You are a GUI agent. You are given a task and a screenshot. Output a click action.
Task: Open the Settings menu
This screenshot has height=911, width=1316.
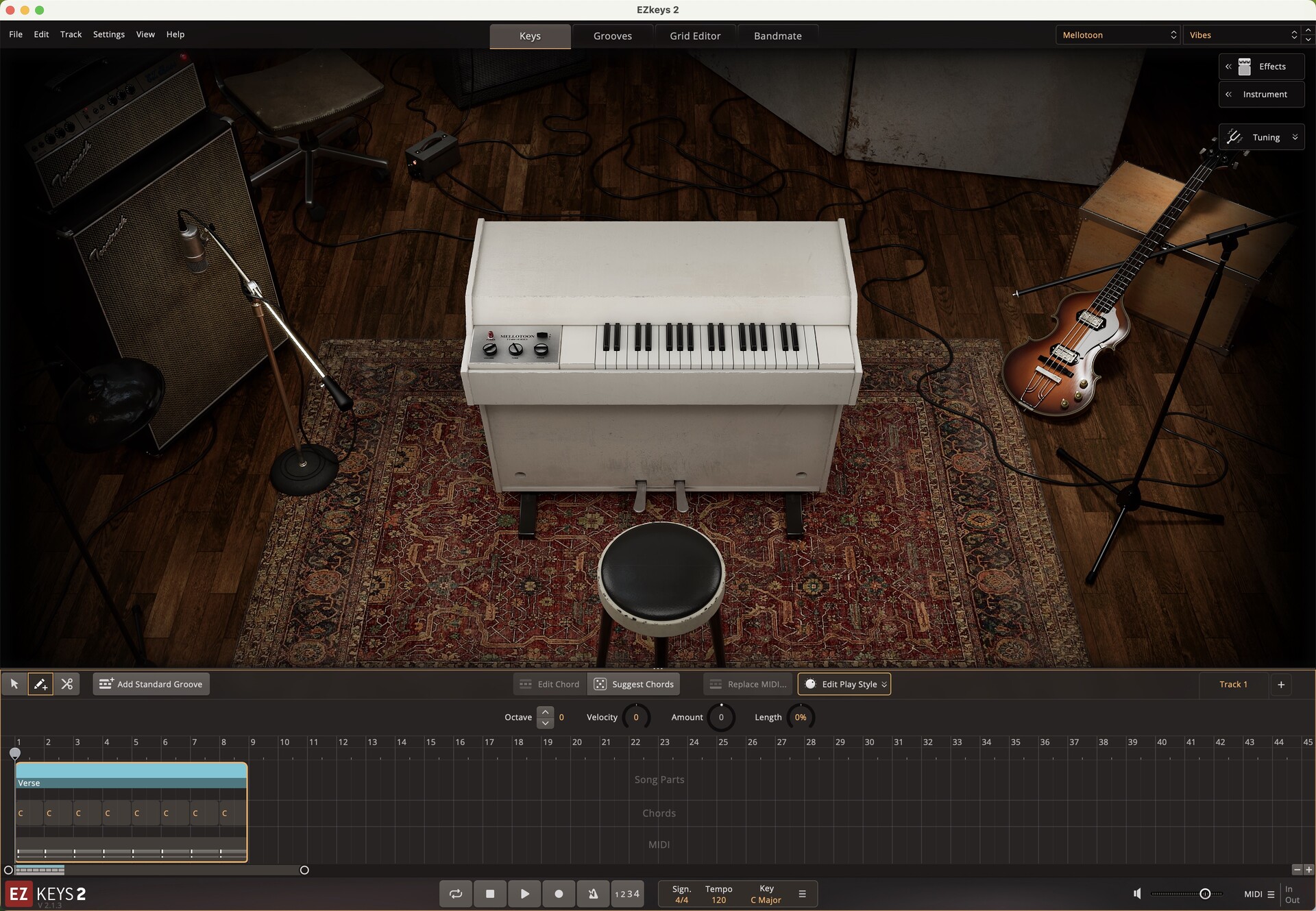tap(108, 34)
